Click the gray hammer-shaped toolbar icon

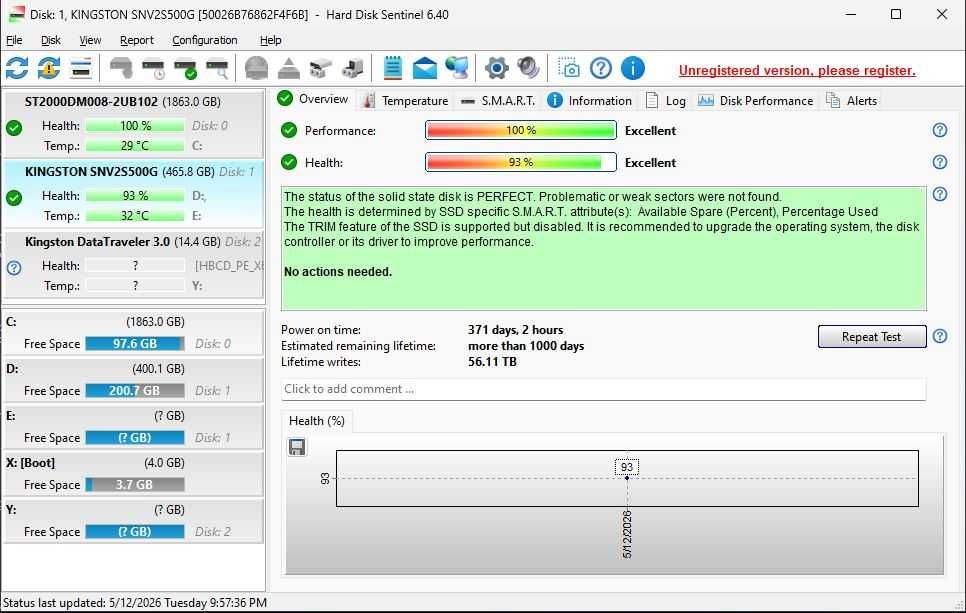[121, 68]
